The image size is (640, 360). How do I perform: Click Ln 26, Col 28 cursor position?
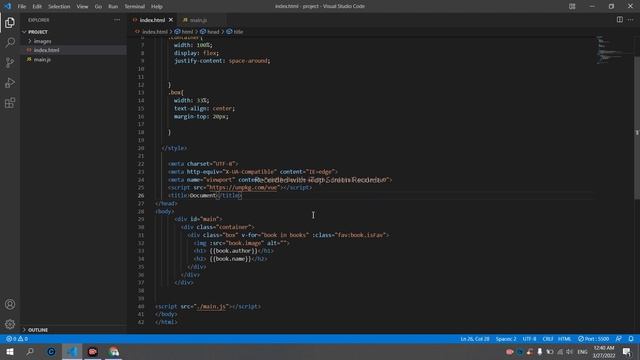coord(475,339)
